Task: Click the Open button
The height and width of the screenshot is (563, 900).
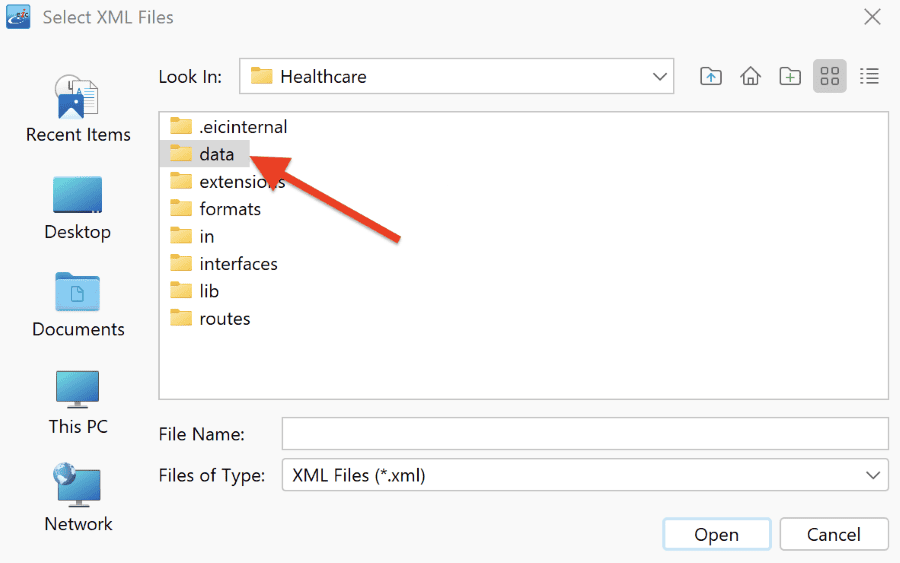Action: point(716,534)
